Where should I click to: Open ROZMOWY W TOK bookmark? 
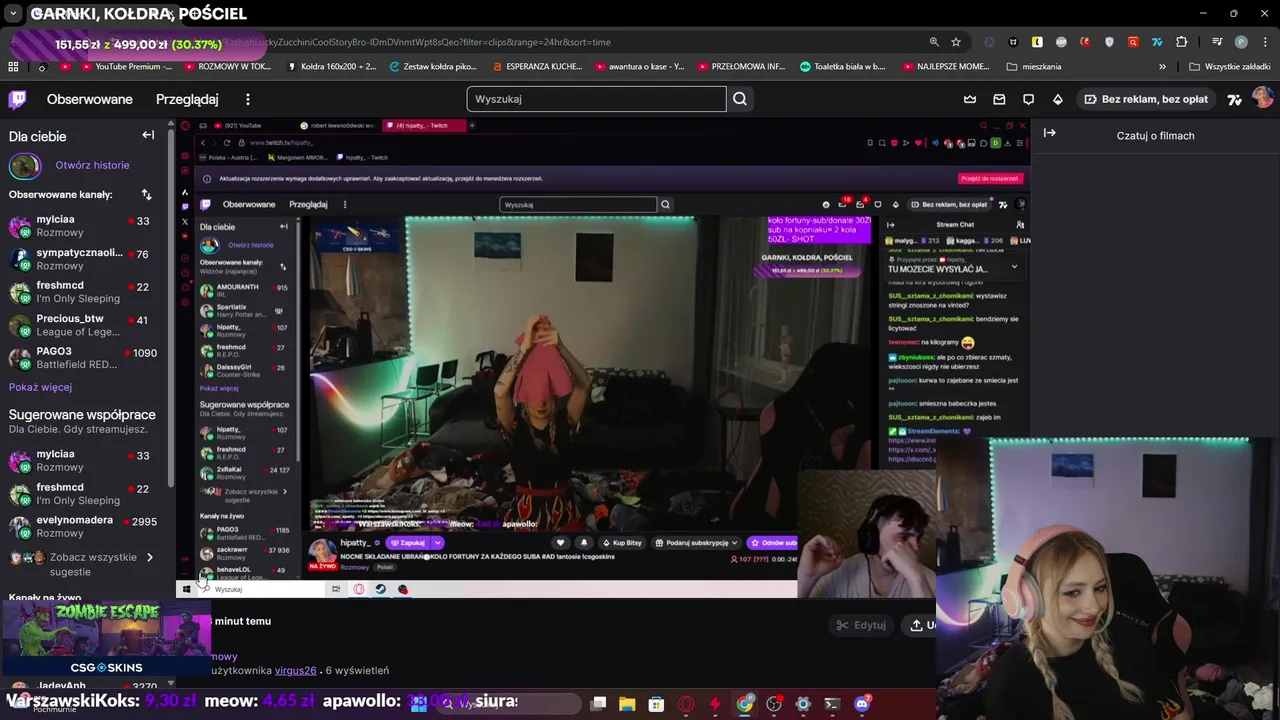tap(226, 67)
